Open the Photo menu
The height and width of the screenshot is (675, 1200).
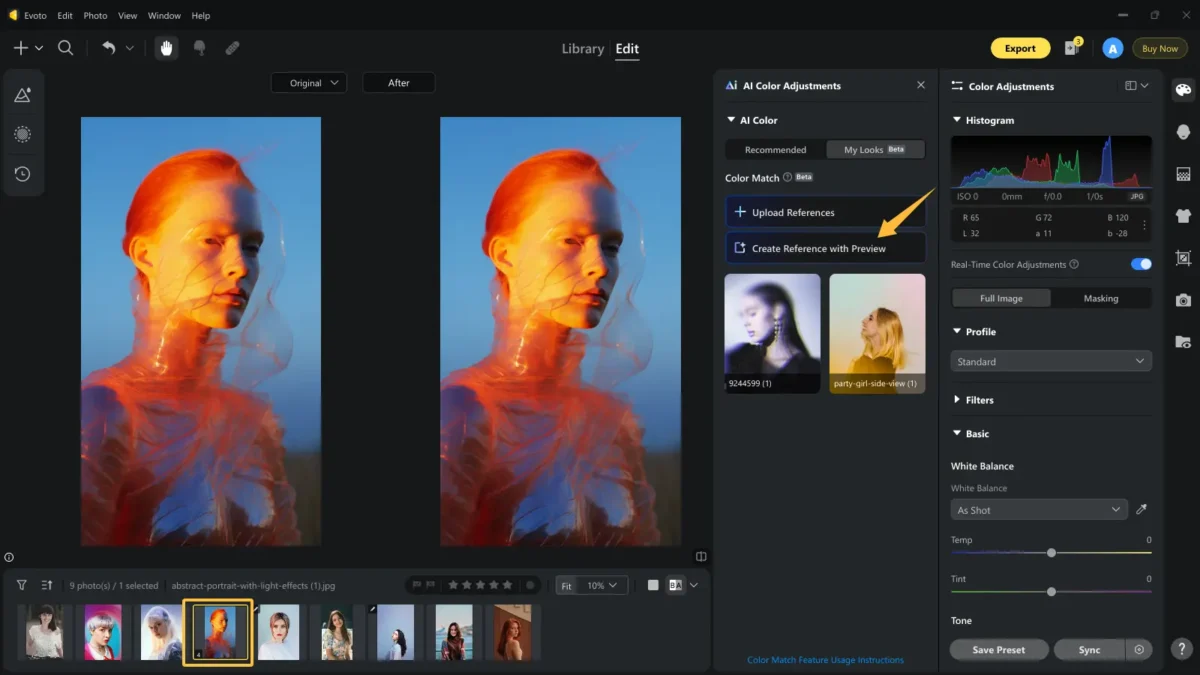click(x=95, y=16)
